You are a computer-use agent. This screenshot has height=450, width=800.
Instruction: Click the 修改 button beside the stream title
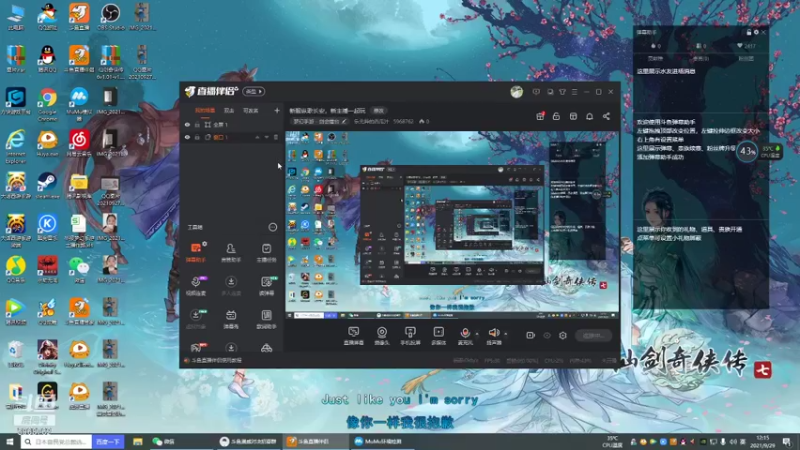click(379, 111)
